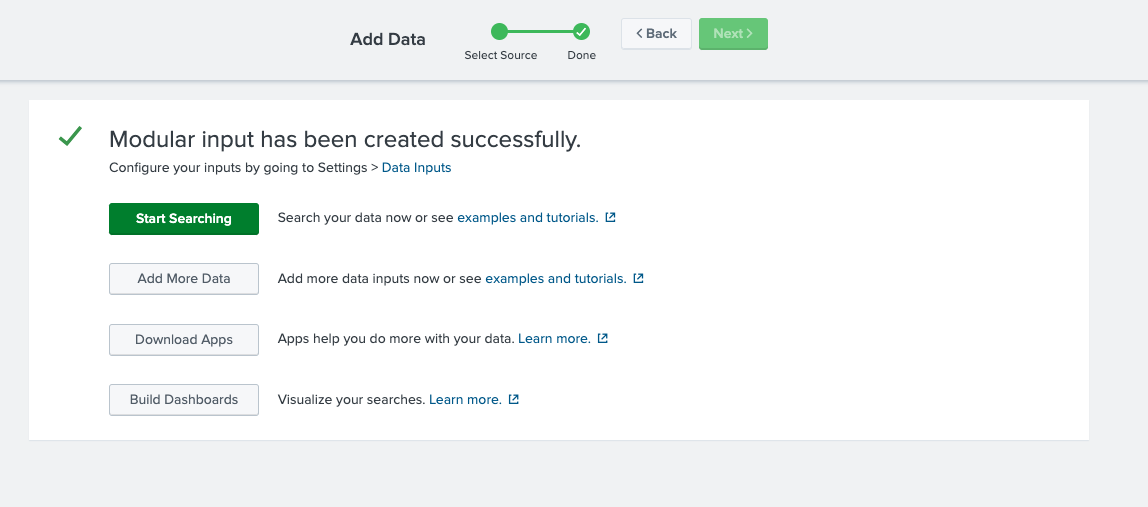Follow the Learn more link about apps

pos(554,339)
